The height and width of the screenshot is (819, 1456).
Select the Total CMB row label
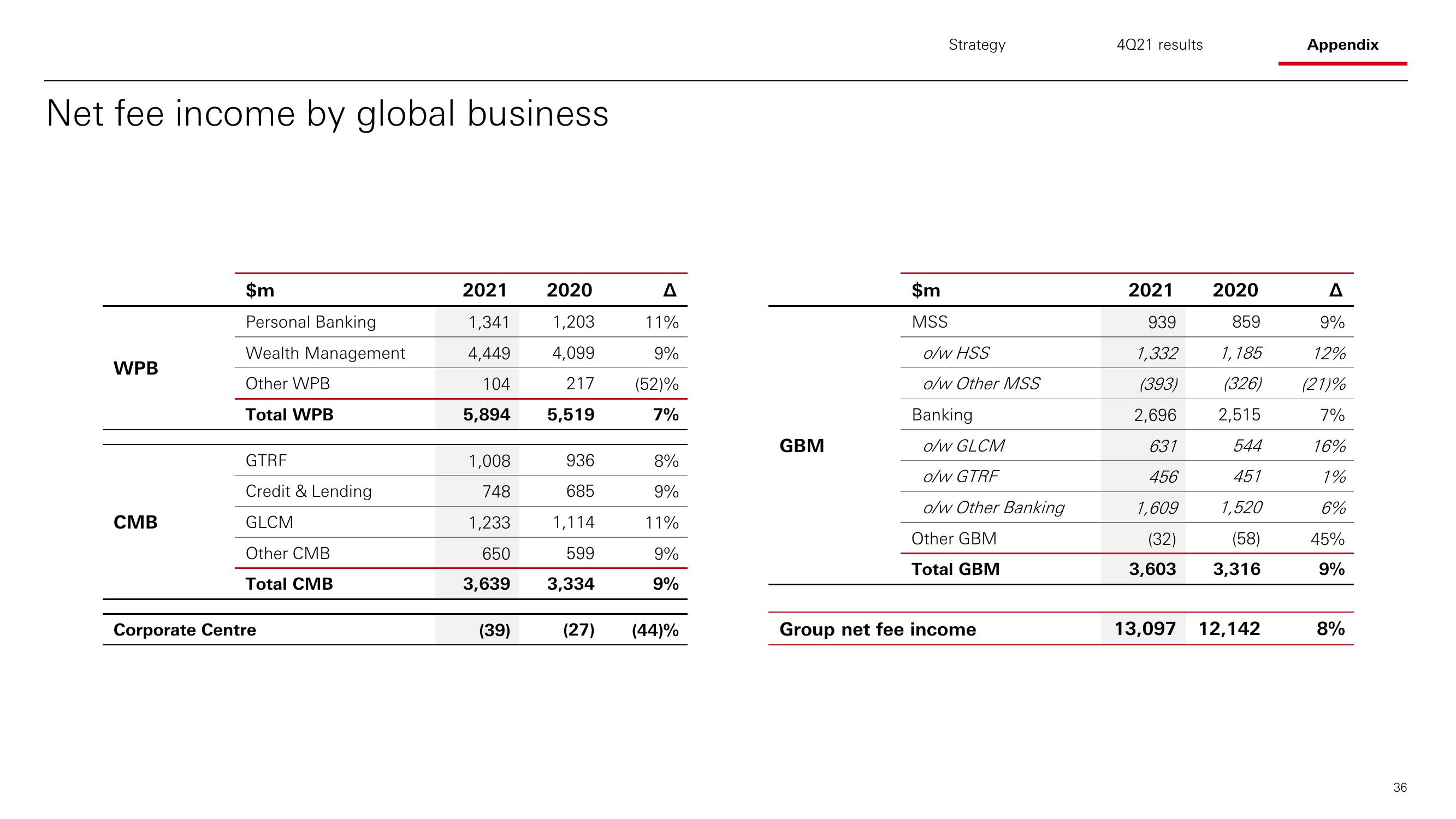[289, 583]
